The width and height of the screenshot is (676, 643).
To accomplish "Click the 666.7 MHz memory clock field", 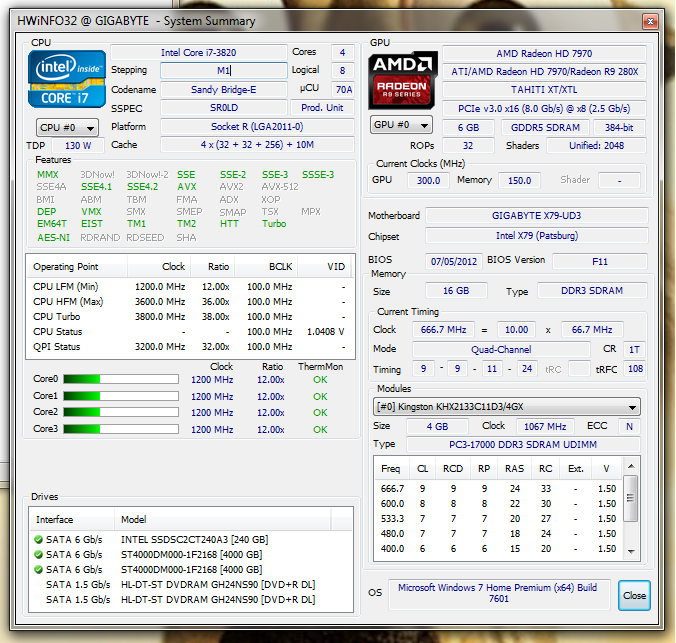I will pyautogui.click(x=443, y=330).
